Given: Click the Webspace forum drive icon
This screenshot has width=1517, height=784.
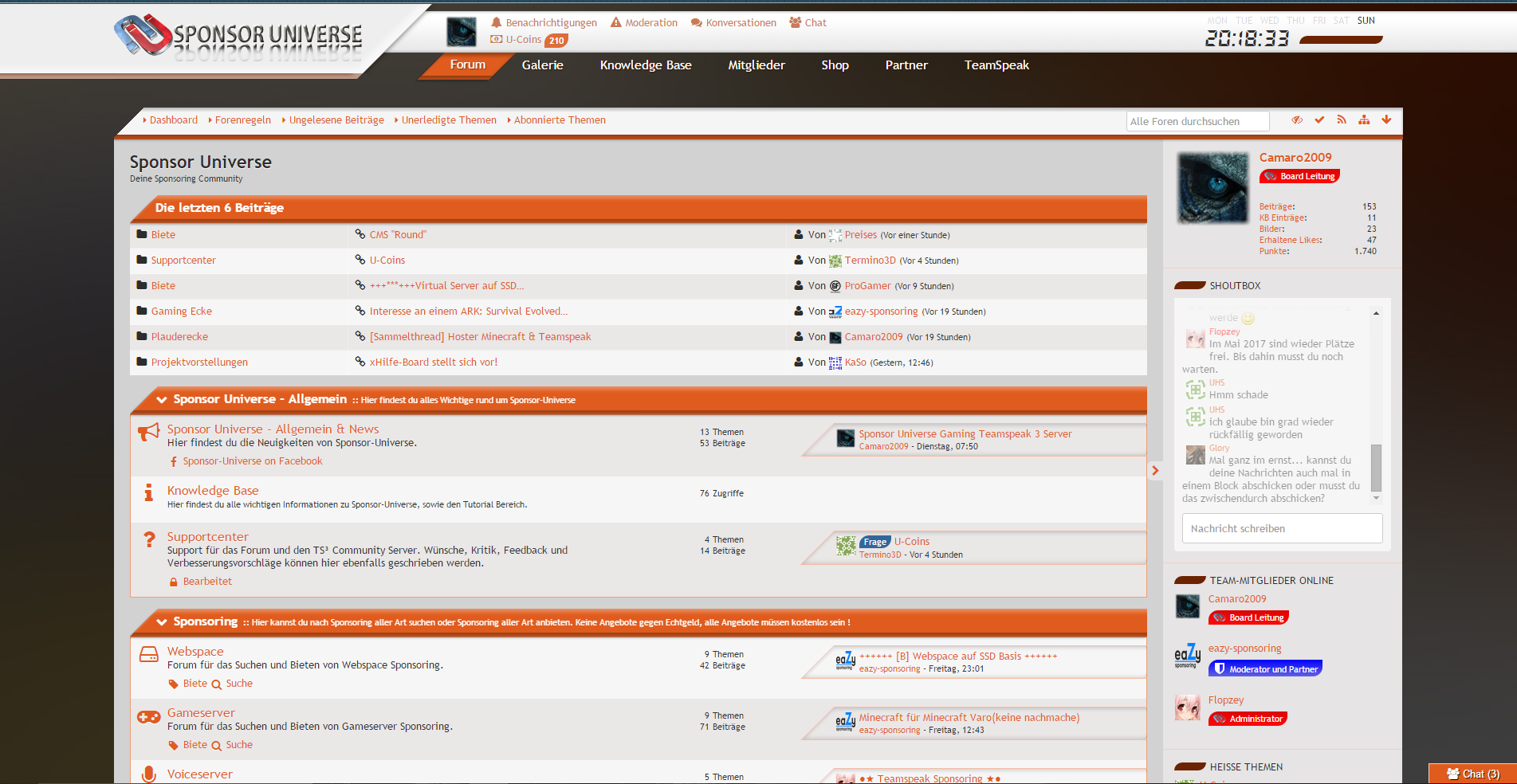Looking at the screenshot, I should [148, 655].
